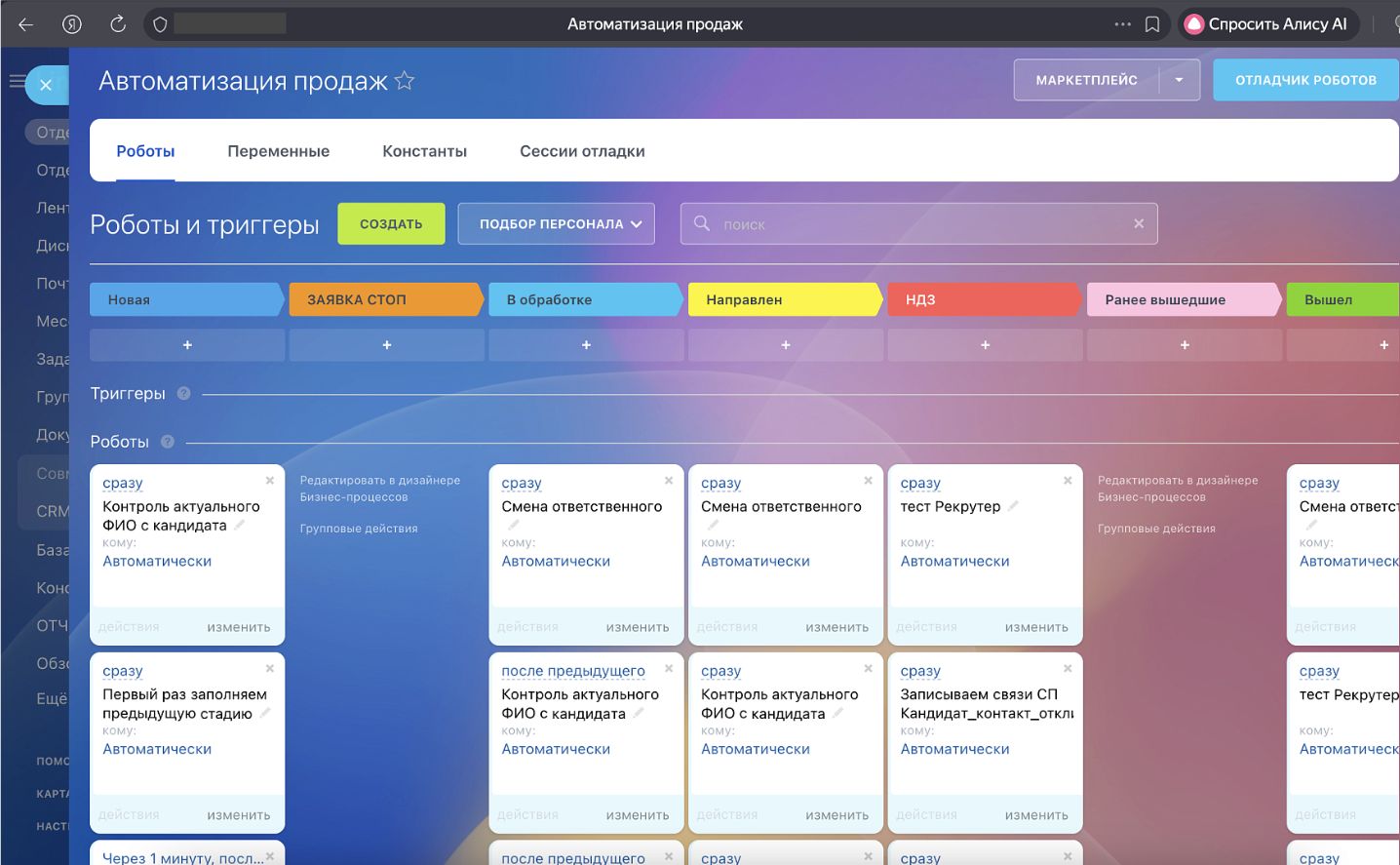Image resolution: width=1400 pixels, height=865 pixels.
Task: Select the red НДЗ stage header
Action: pos(985,299)
